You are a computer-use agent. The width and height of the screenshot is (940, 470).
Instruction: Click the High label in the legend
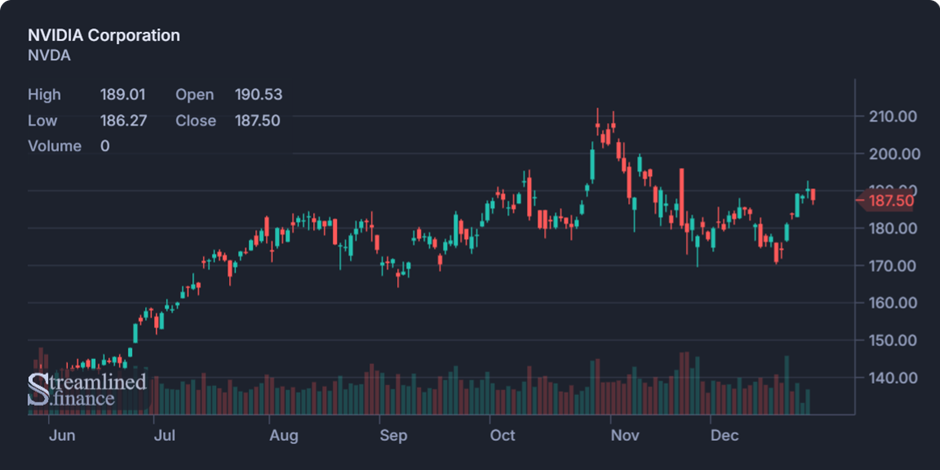[44, 95]
